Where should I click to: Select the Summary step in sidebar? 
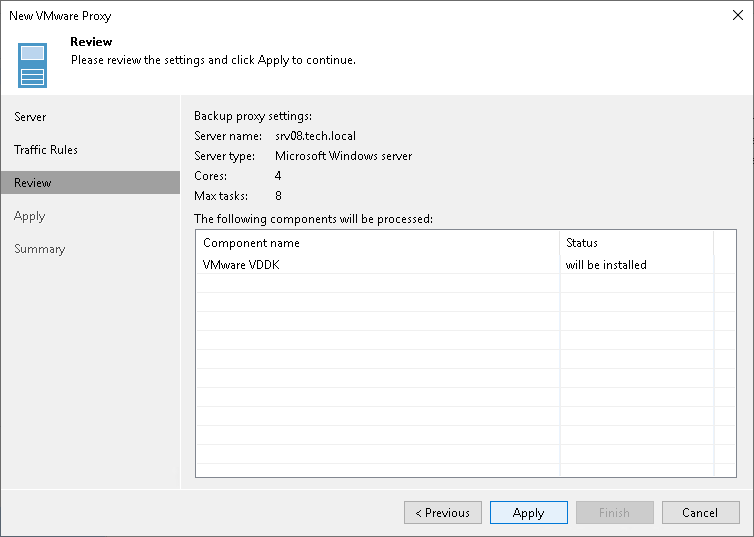(x=39, y=249)
